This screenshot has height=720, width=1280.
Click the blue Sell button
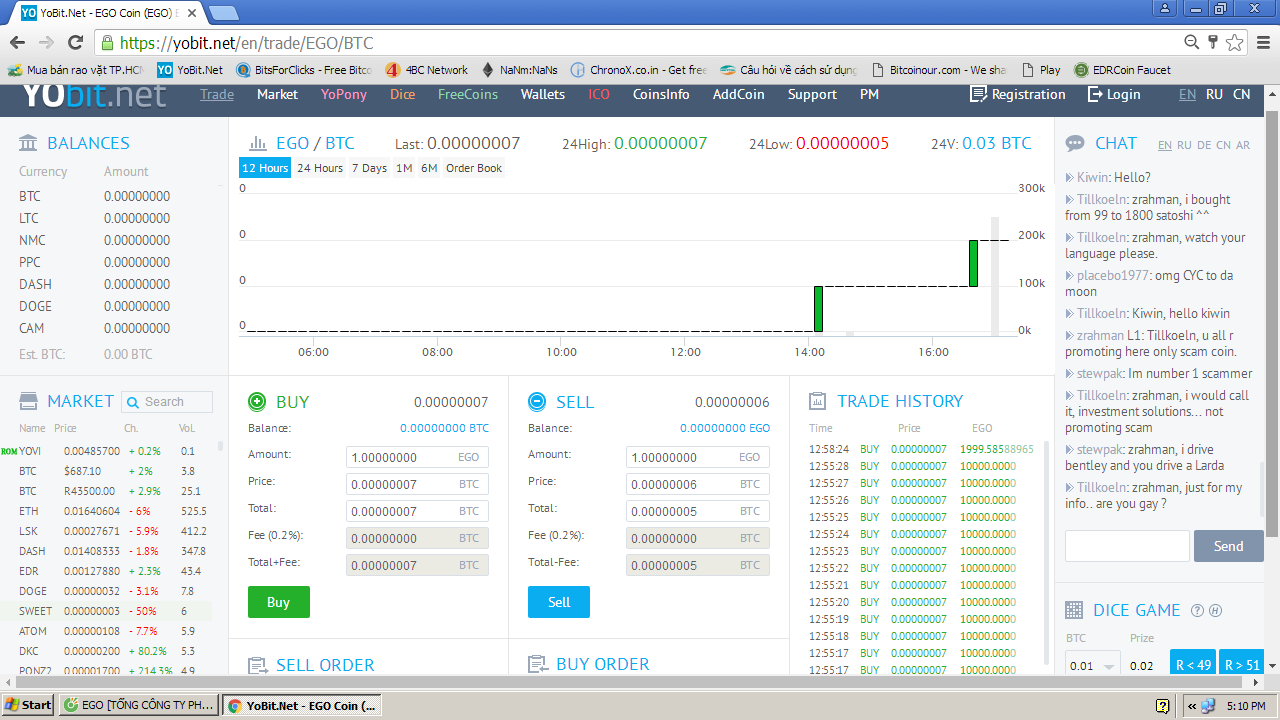[559, 602]
